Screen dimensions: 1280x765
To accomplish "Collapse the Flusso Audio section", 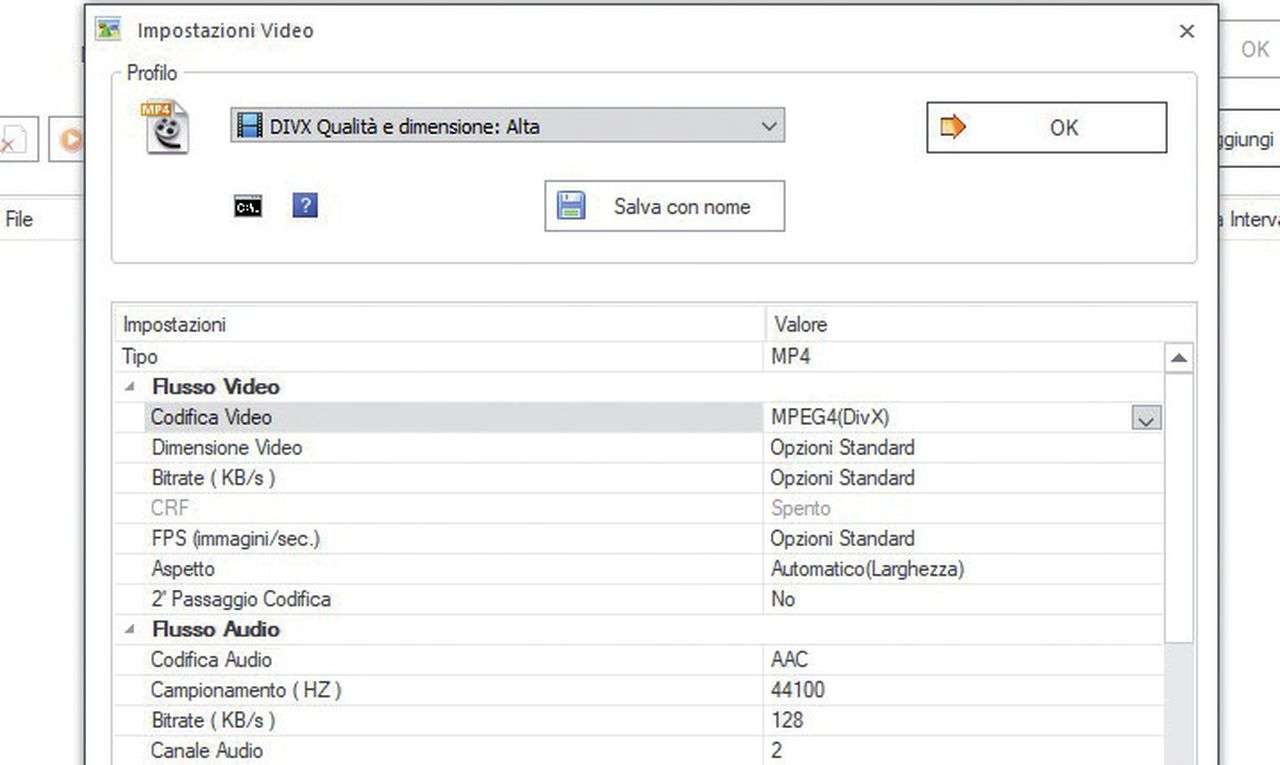I will [130, 630].
